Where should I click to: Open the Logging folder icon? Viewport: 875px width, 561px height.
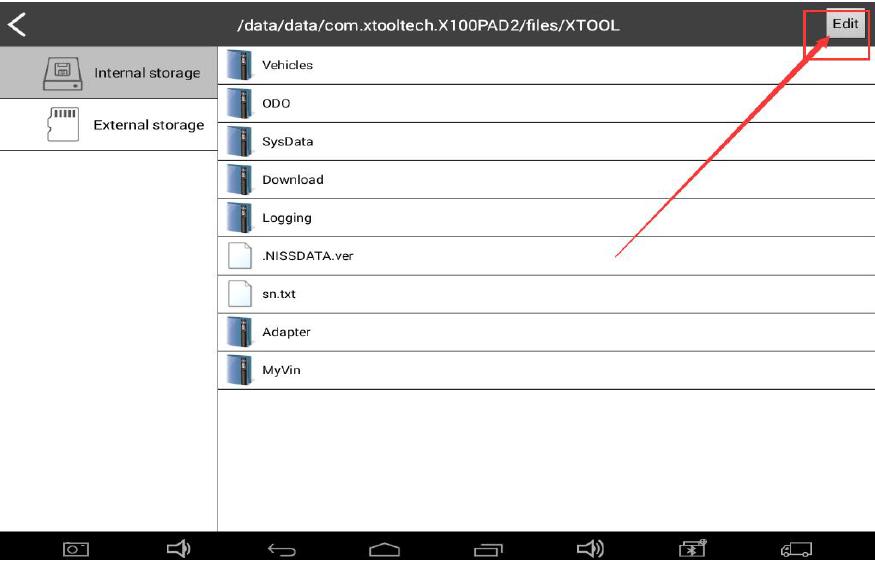[239, 218]
